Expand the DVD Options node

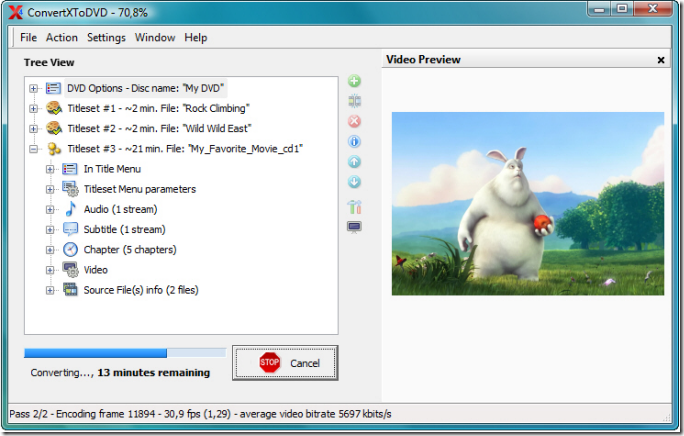pos(34,88)
